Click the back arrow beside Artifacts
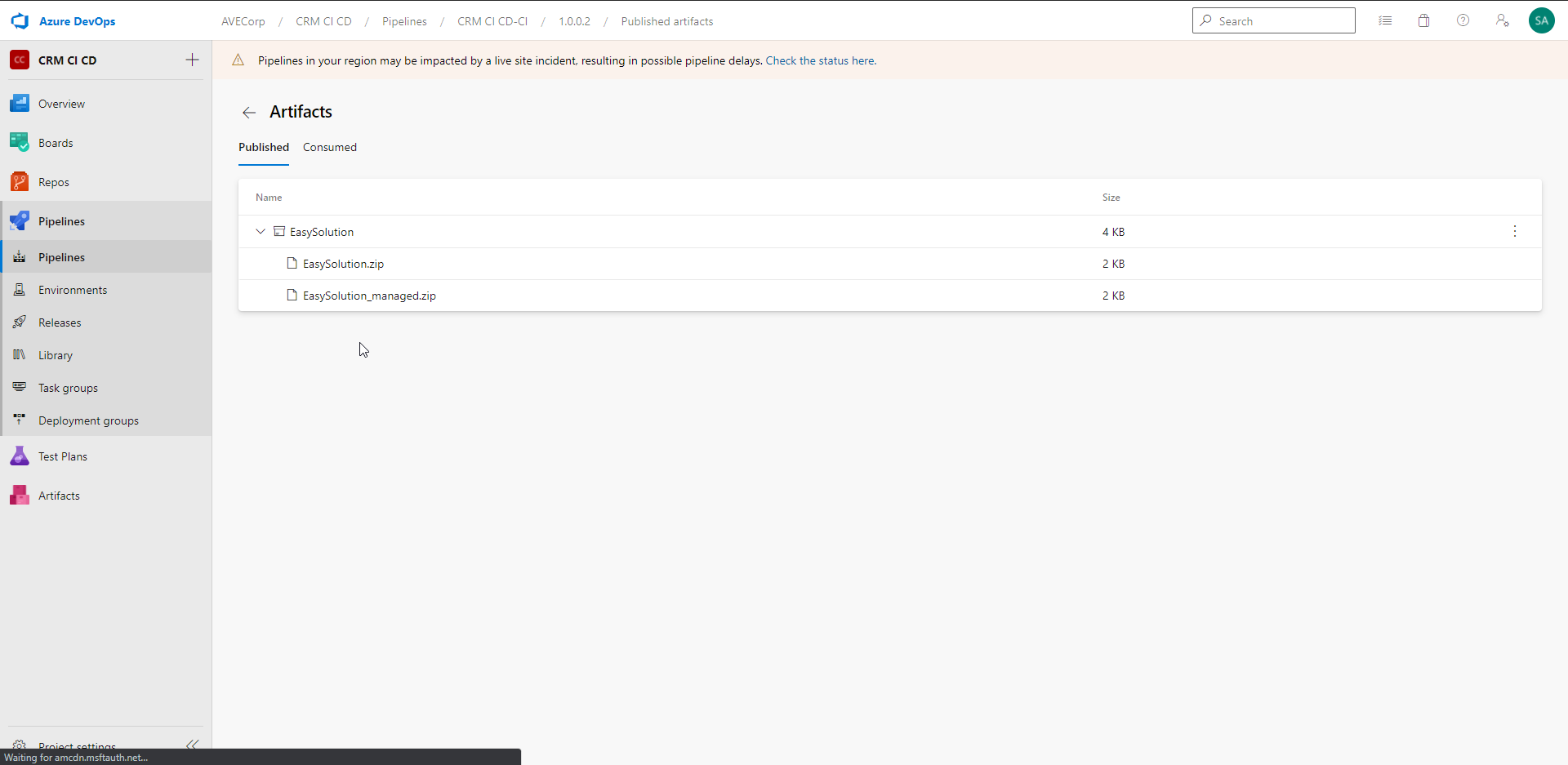The height and width of the screenshot is (765, 1568). [249, 113]
